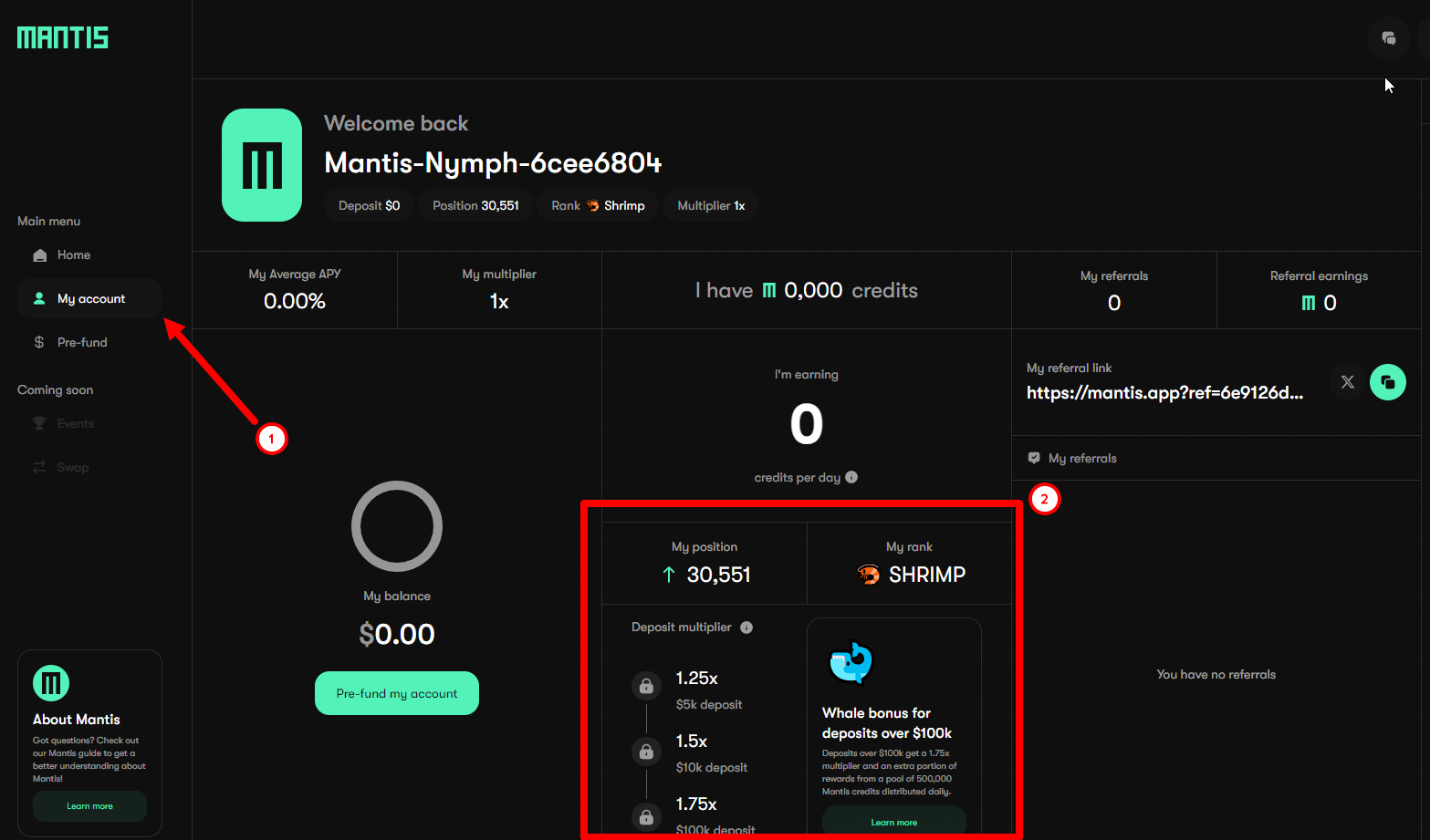Go to Home in the main menu
1430x840 pixels.
[x=89, y=255]
